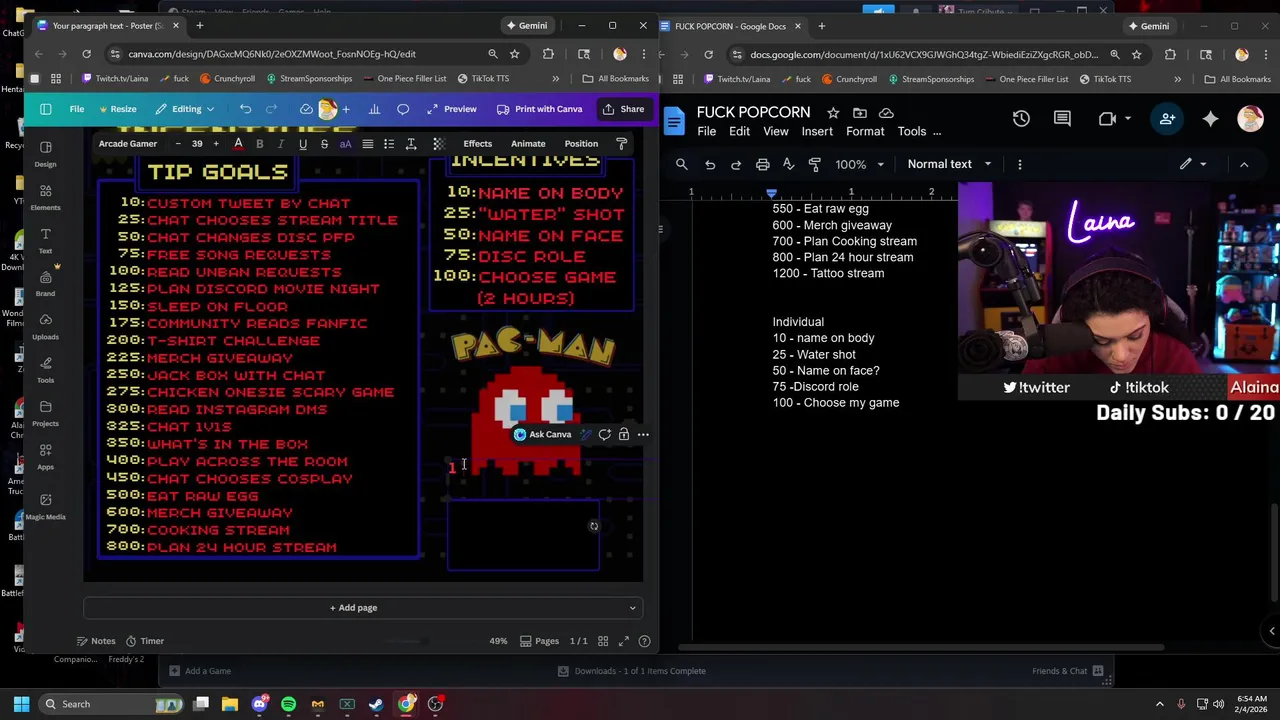The height and width of the screenshot is (720, 1280).
Task: Toggle bold on Canva text
Action: pos(260,144)
